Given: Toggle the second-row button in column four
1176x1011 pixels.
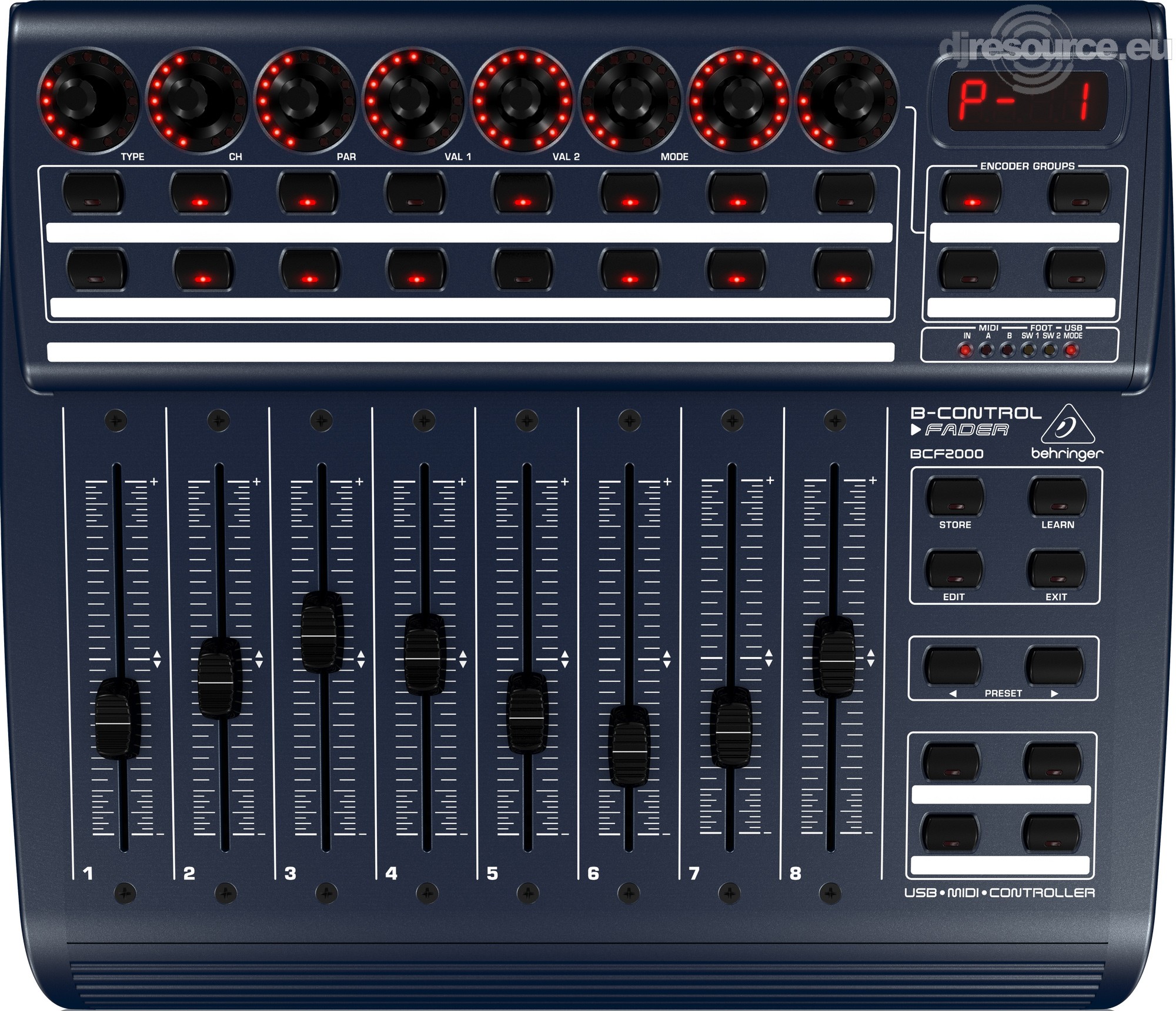Looking at the screenshot, I should 417,270.
